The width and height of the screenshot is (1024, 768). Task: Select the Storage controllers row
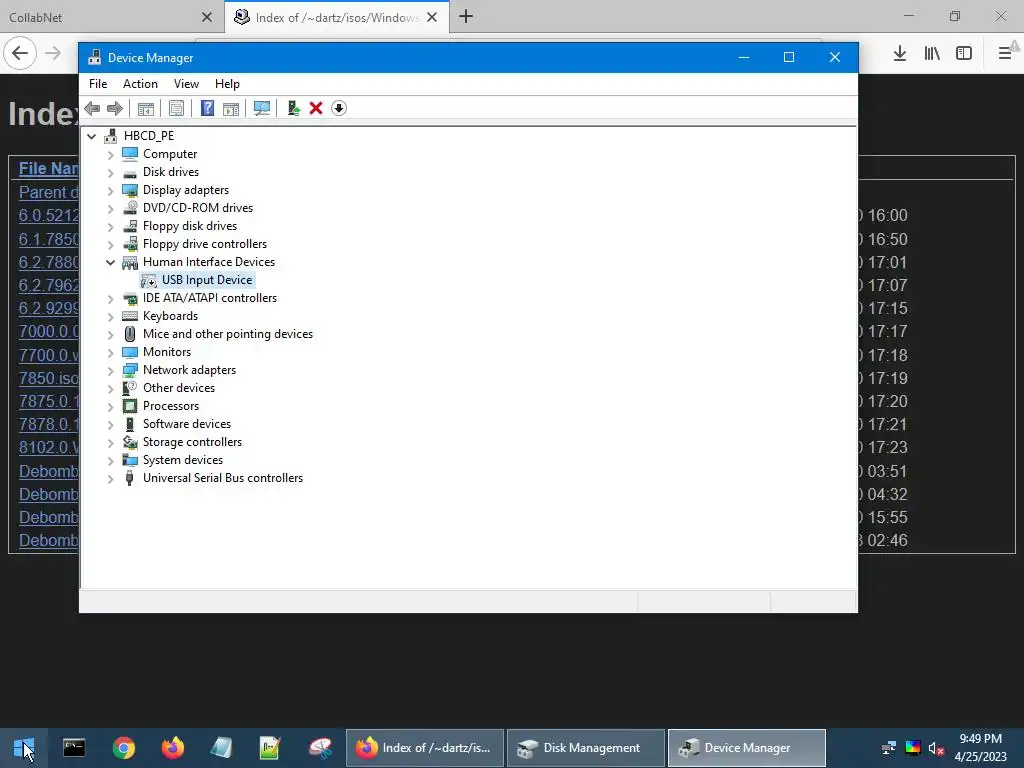(192, 442)
